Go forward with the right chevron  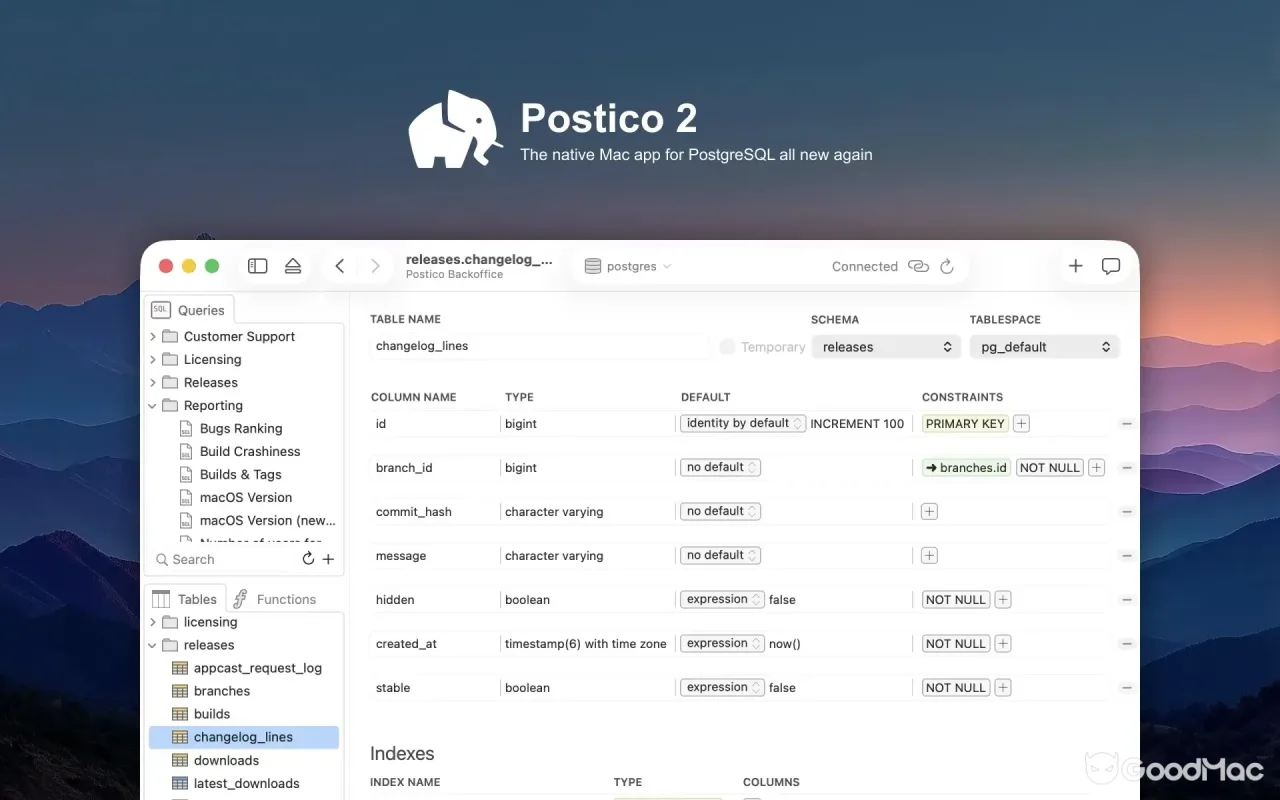375,266
